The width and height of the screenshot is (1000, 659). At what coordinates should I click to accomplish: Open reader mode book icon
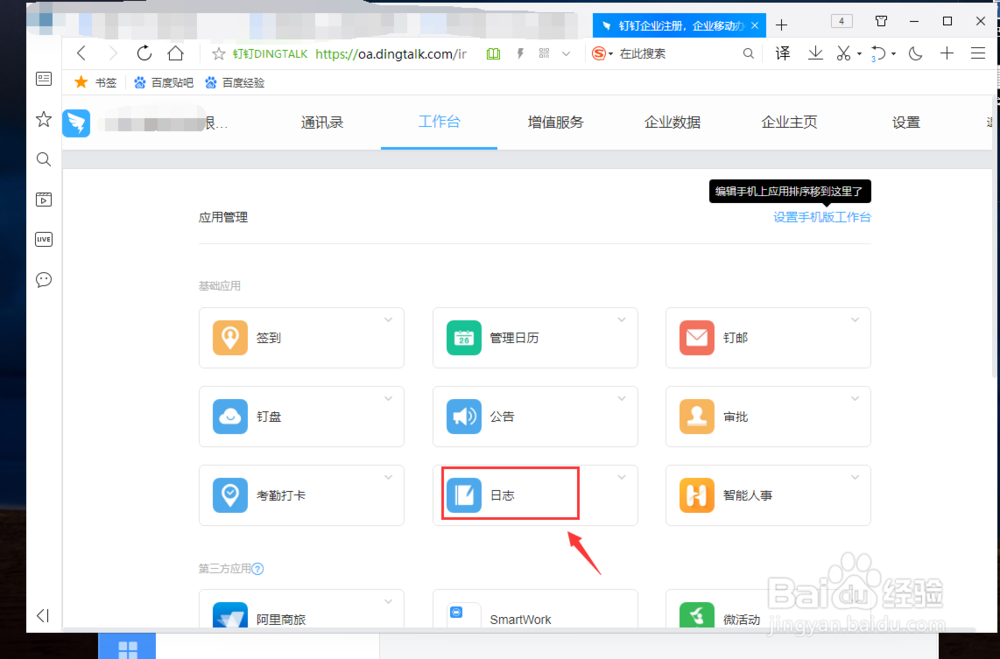[x=494, y=54]
